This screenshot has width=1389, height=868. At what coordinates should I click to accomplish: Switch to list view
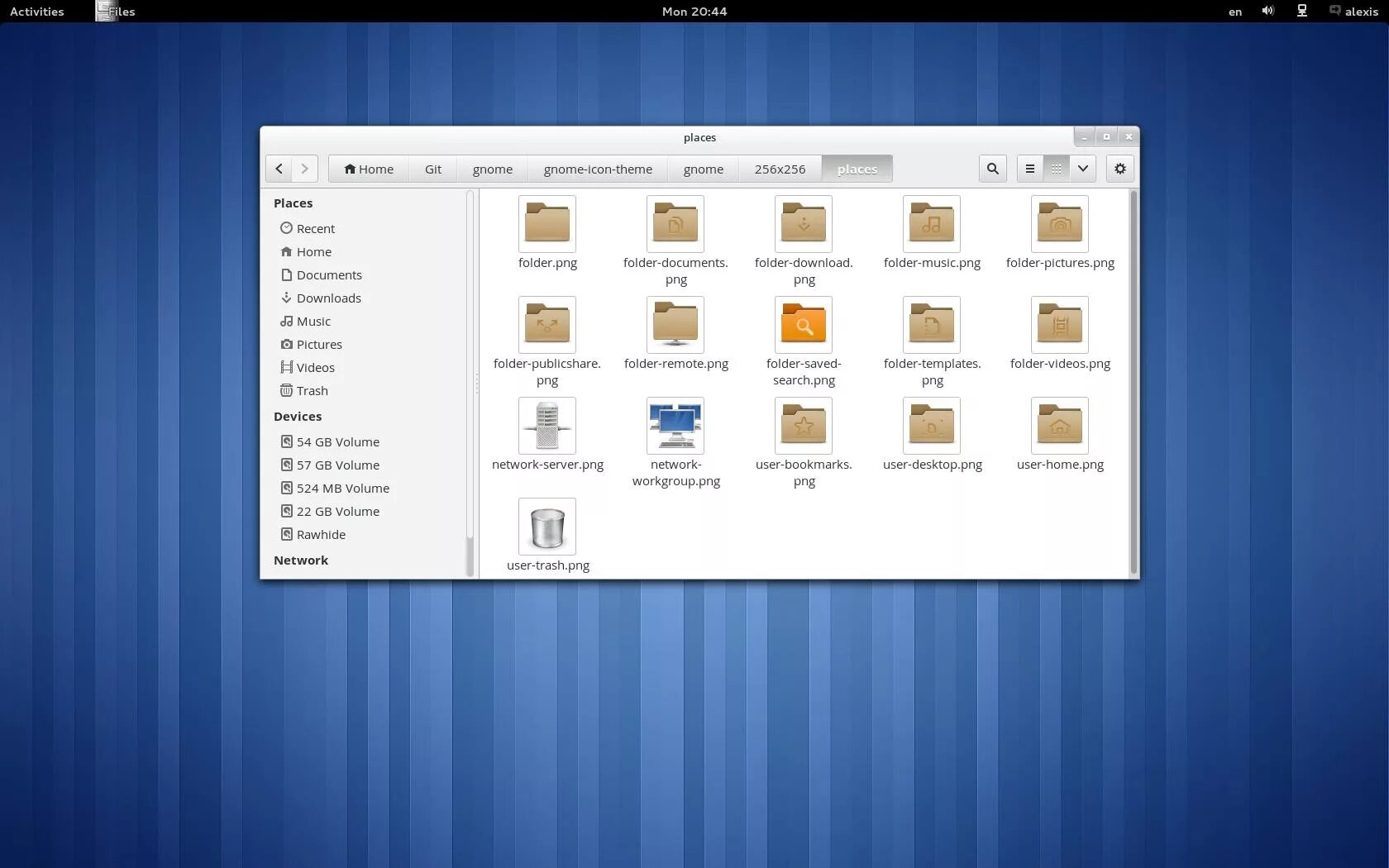tap(1029, 169)
